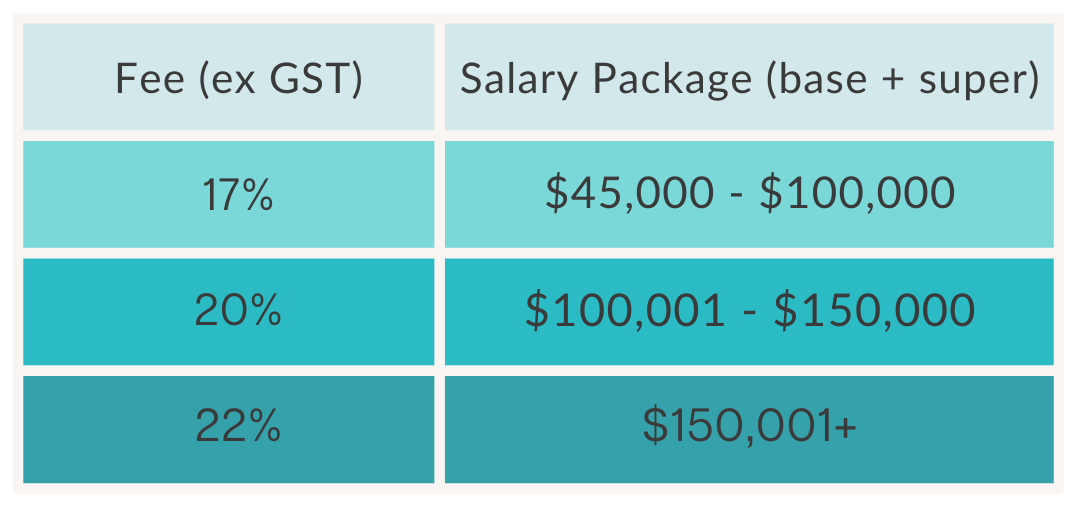Click the $150,001+ salary cell
This screenshot has height=509, width=1080.
pyautogui.click(x=749, y=429)
